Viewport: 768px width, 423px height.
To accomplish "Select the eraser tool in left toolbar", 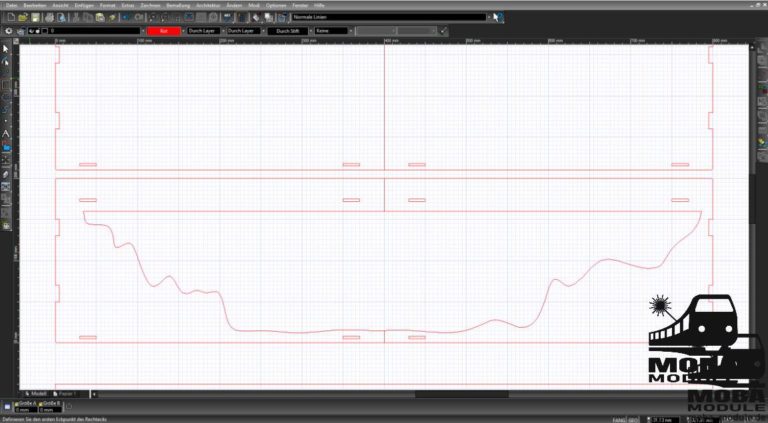I will click(6, 174).
